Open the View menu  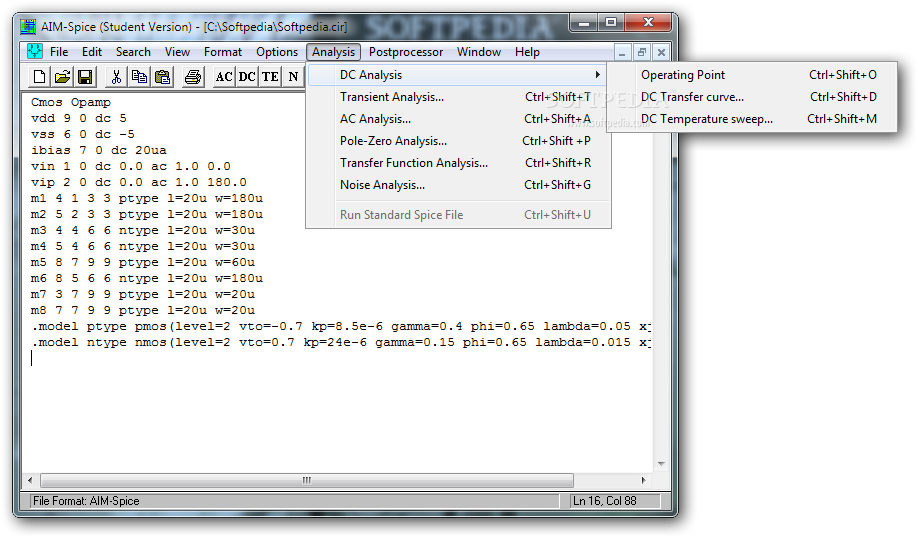[x=177, y=52]
